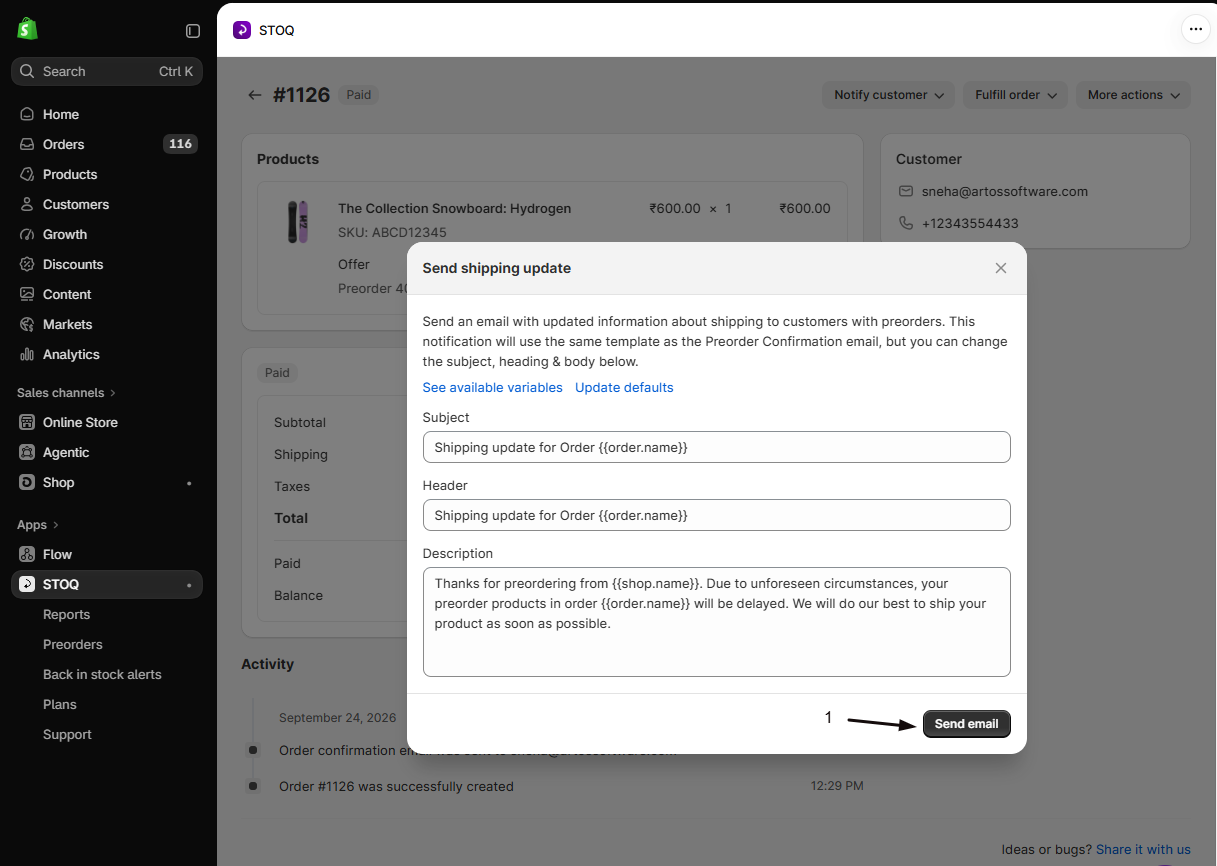Click the customer phone icon
Viewport: 1217px width, 866px height.
tap(906, 223)
